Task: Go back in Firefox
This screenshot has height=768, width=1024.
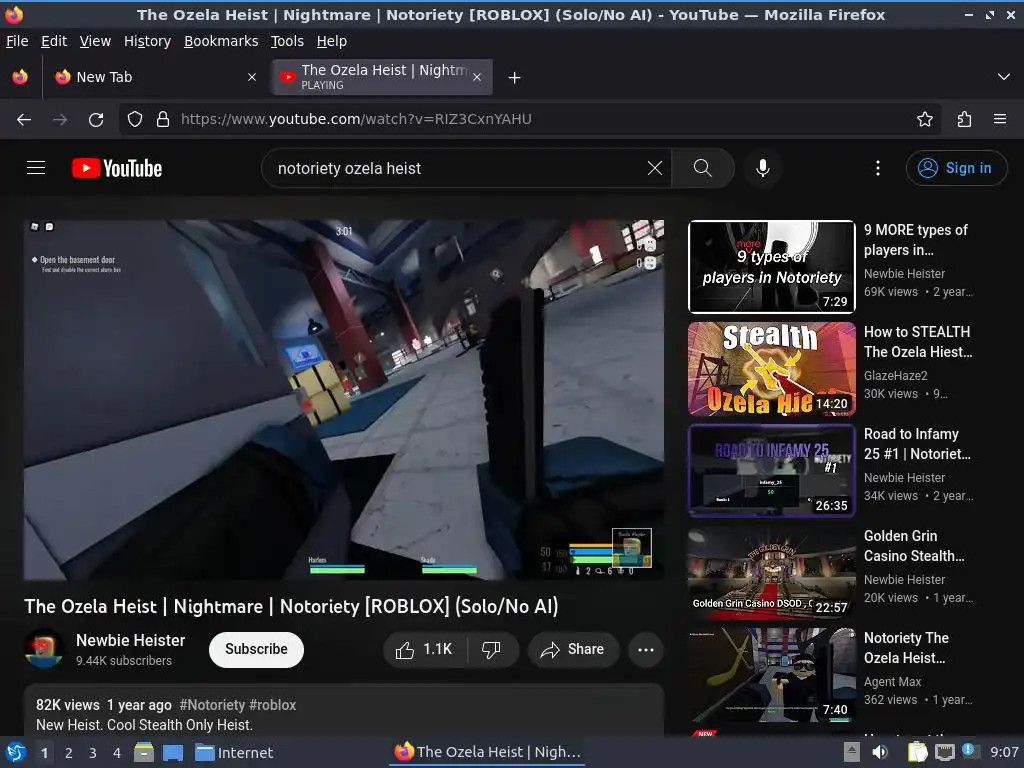Action: click(x=24, y=119)
